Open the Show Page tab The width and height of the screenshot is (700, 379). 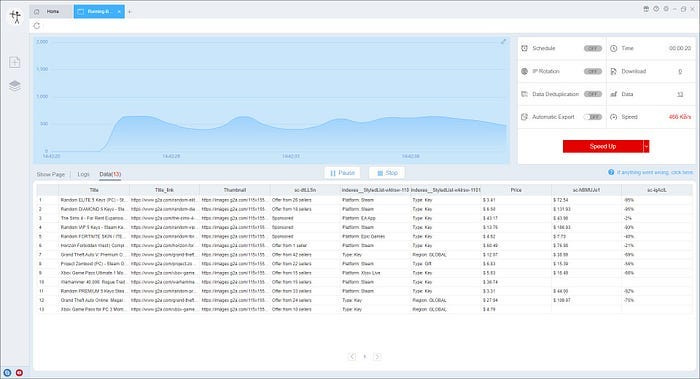pos(50,175)
